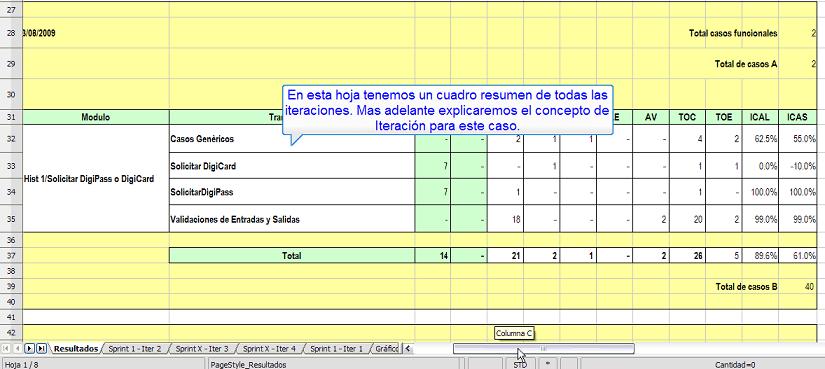Select the -10.0% ICAS cell
This screenshot has width=825, height=369.
(797, 166)
